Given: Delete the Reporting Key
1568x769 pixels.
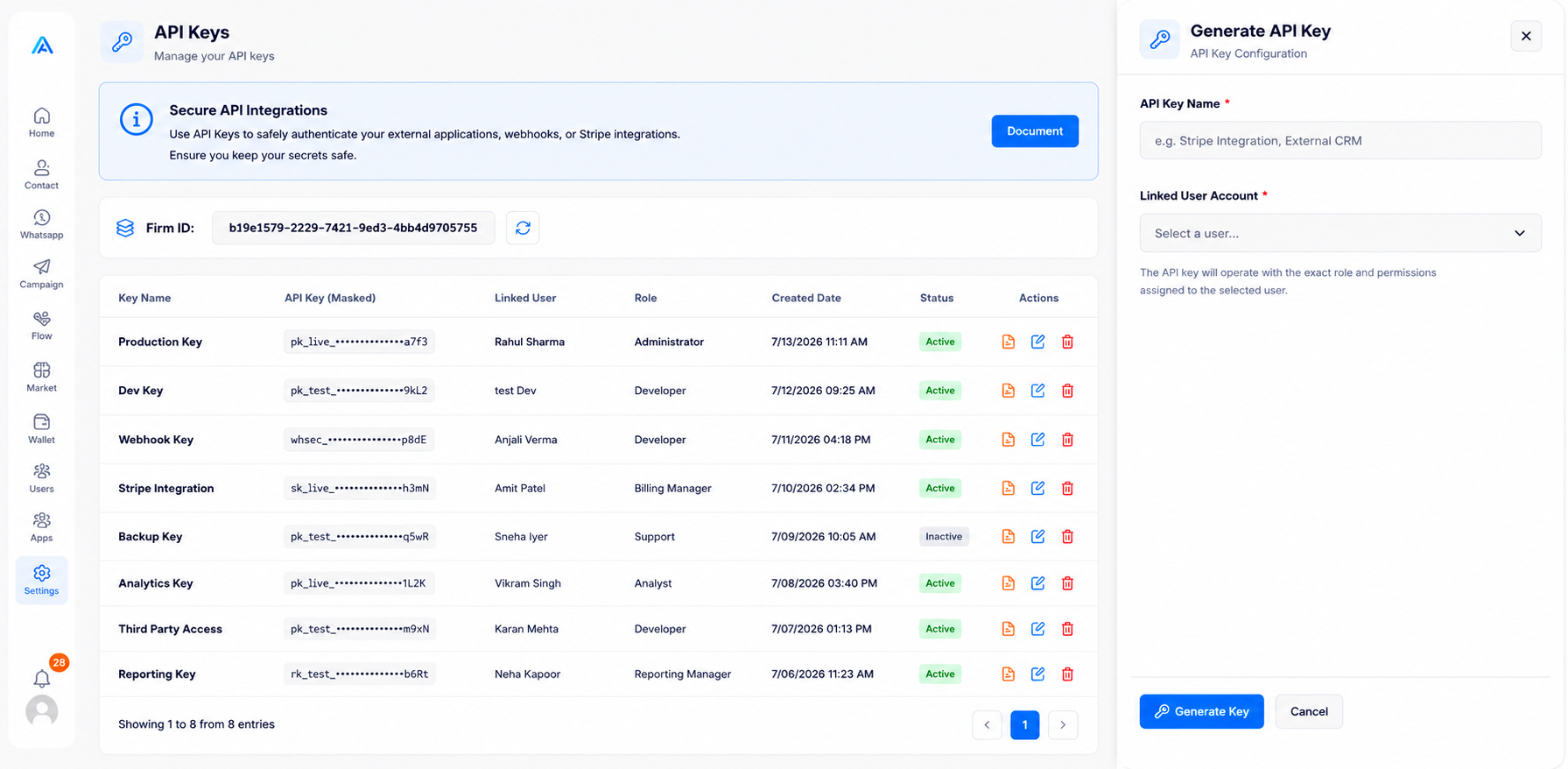Looking at the screenshot, I should click(1067, 674).
